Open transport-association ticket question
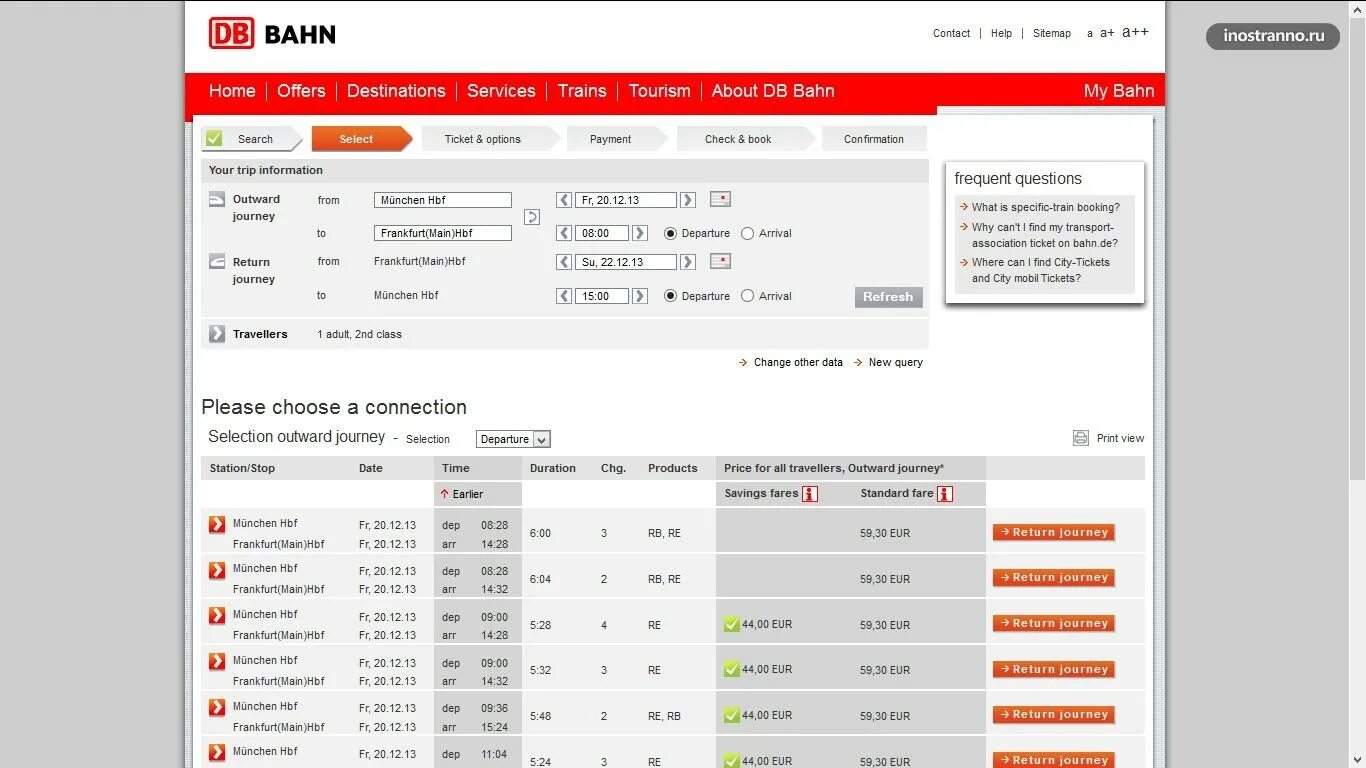This screenshot has height=768, width=1366. pyautogui.click(x=1045, y=235)
